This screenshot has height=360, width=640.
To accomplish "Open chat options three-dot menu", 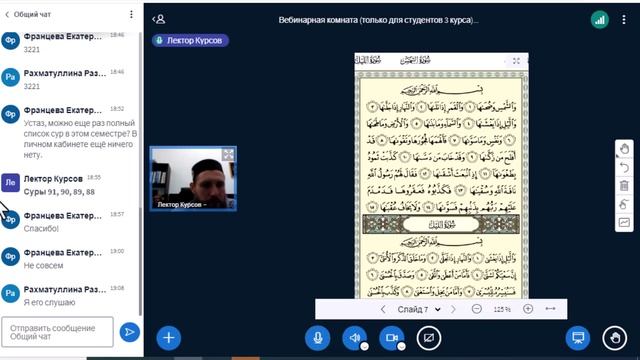I will click(131, 15).
